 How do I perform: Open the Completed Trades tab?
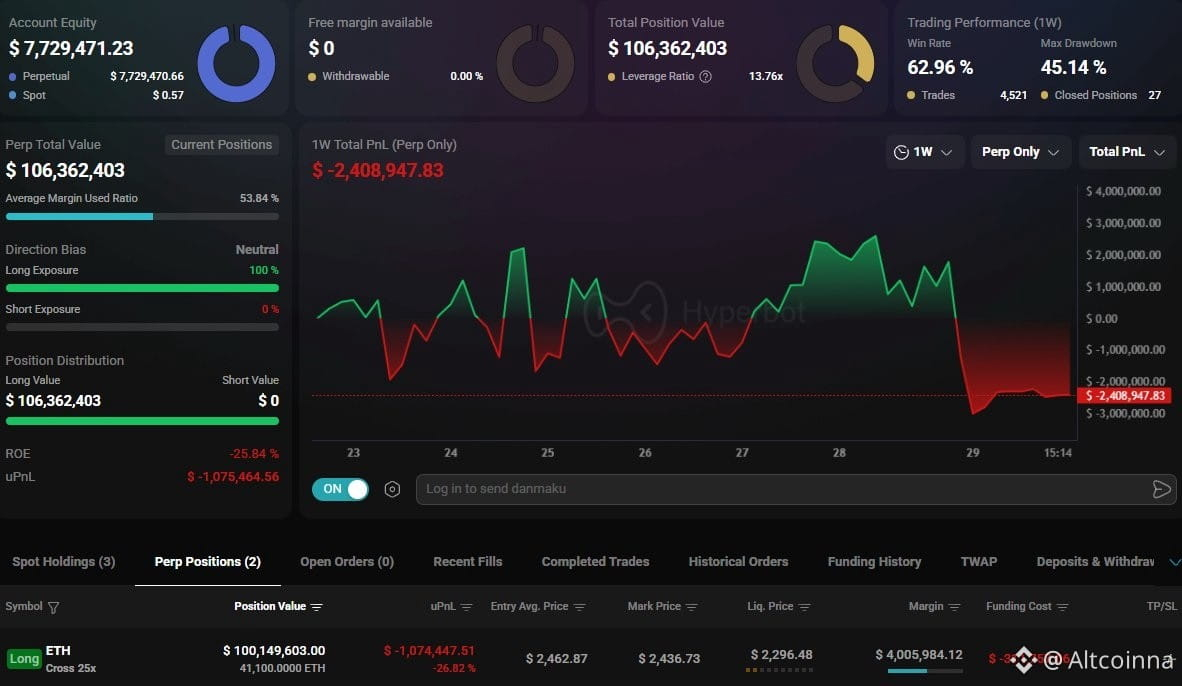click(595, 562)
